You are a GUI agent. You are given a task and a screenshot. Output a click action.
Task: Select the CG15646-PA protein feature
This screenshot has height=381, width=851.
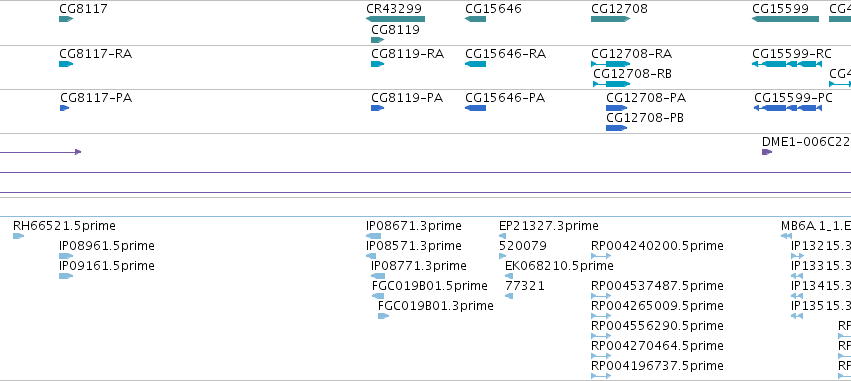[x=475, y=108]
